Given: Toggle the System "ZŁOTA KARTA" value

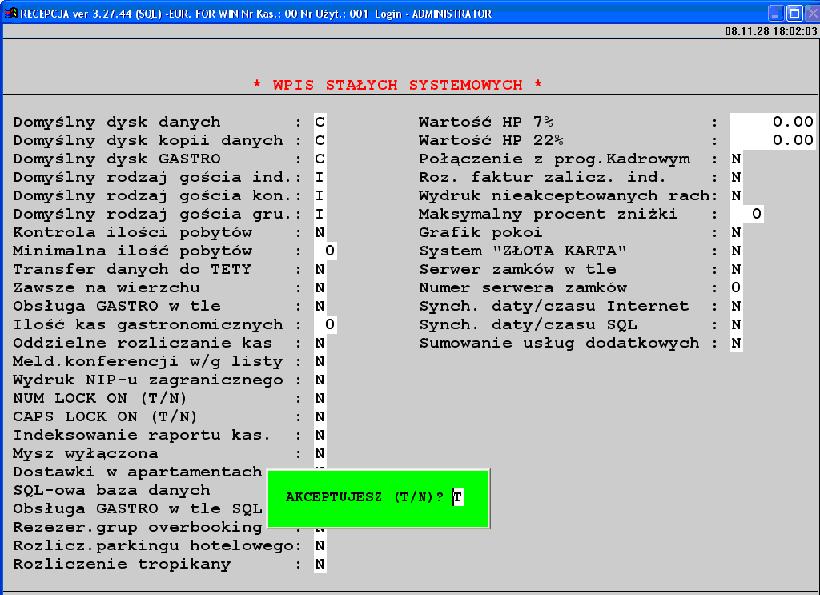Looking at the screenshot, I should click(x=735, y=251).
